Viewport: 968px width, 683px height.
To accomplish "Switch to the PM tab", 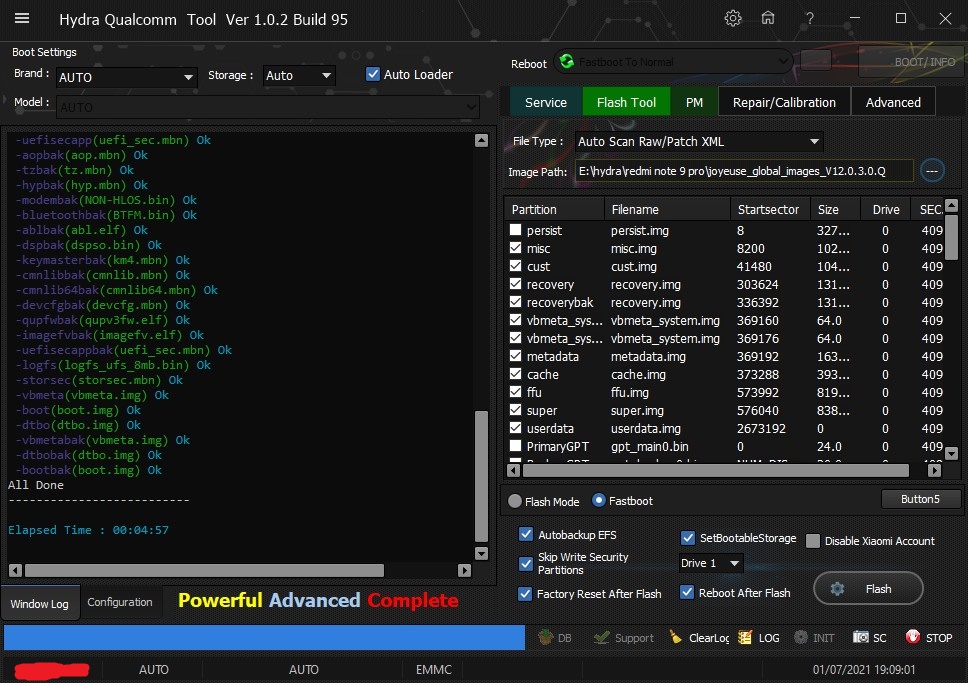I will 694,102.
